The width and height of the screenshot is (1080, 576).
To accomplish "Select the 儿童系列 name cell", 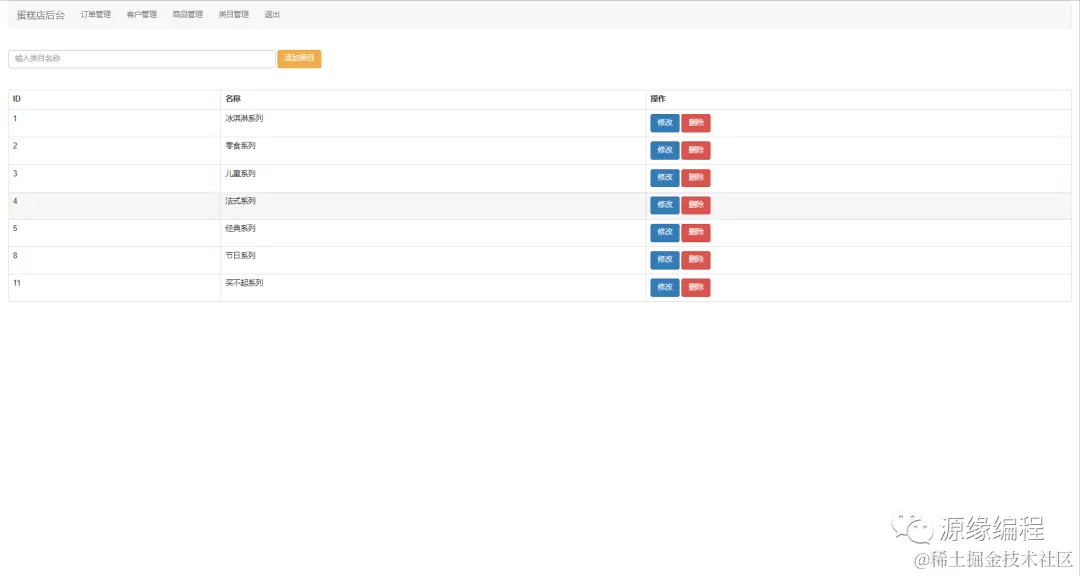I will pyautogui.click(x=433, y=178).
